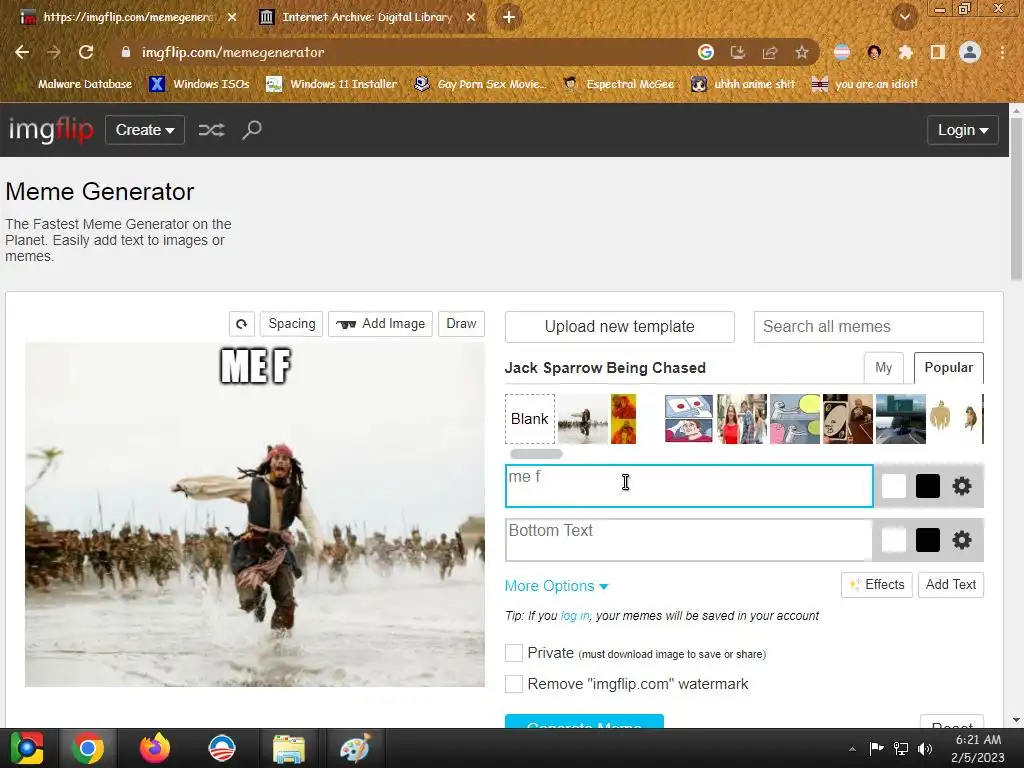Open the shuffle random meme icon
Image resolution: width=1024 pixels, height=768 pixels.
[x=212, y=130]
